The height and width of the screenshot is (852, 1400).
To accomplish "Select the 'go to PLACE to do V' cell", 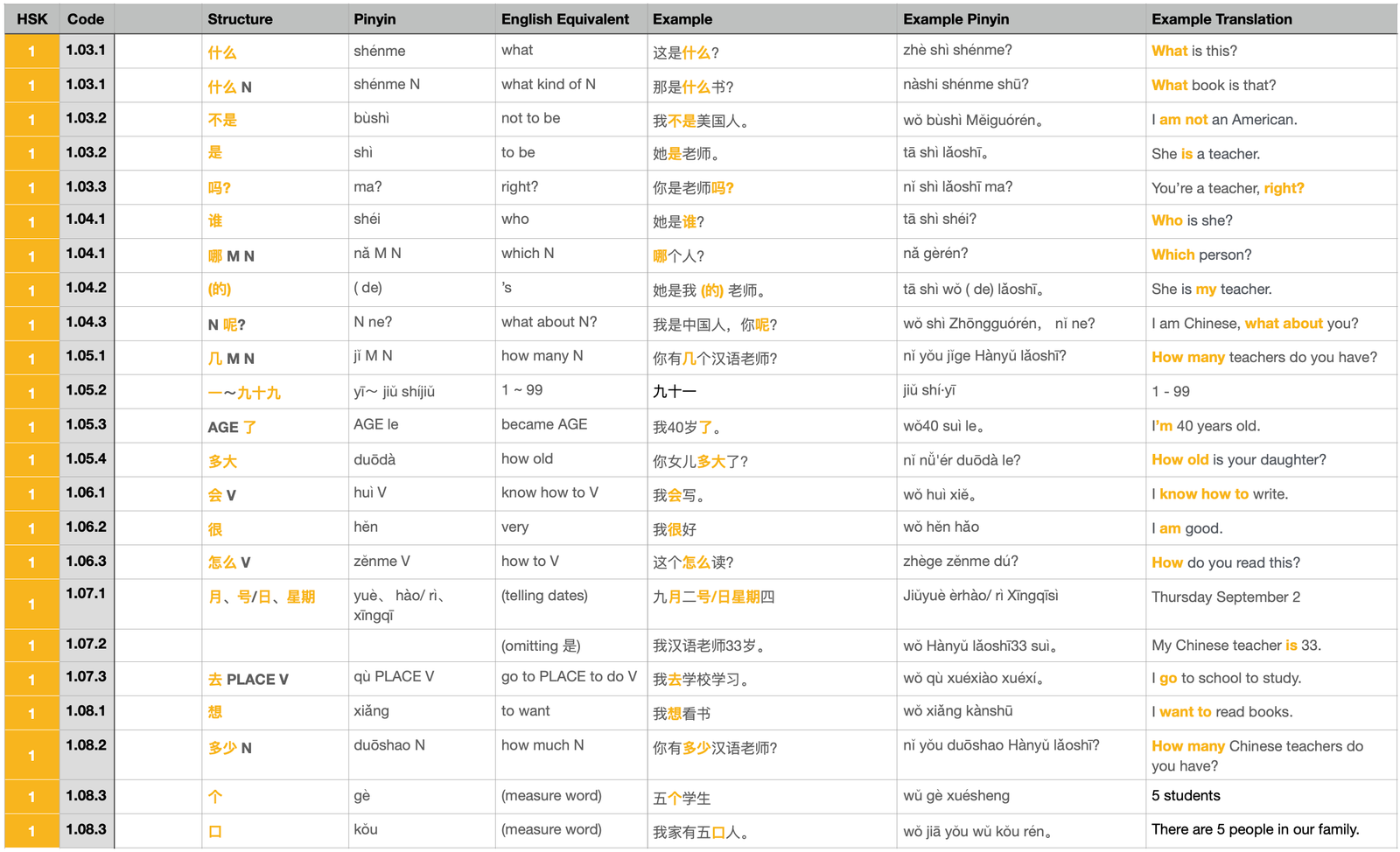I will [569, 677].
